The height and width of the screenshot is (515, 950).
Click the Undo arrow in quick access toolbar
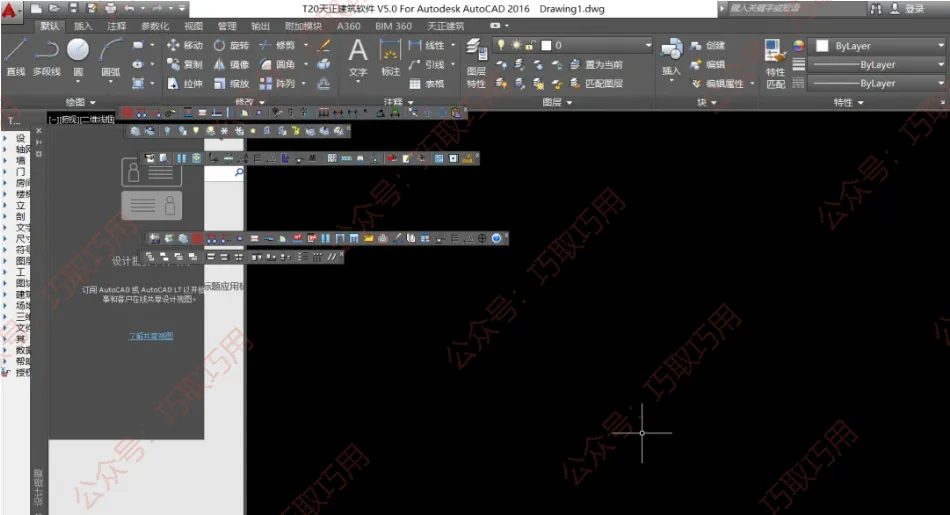click(129, 8)
